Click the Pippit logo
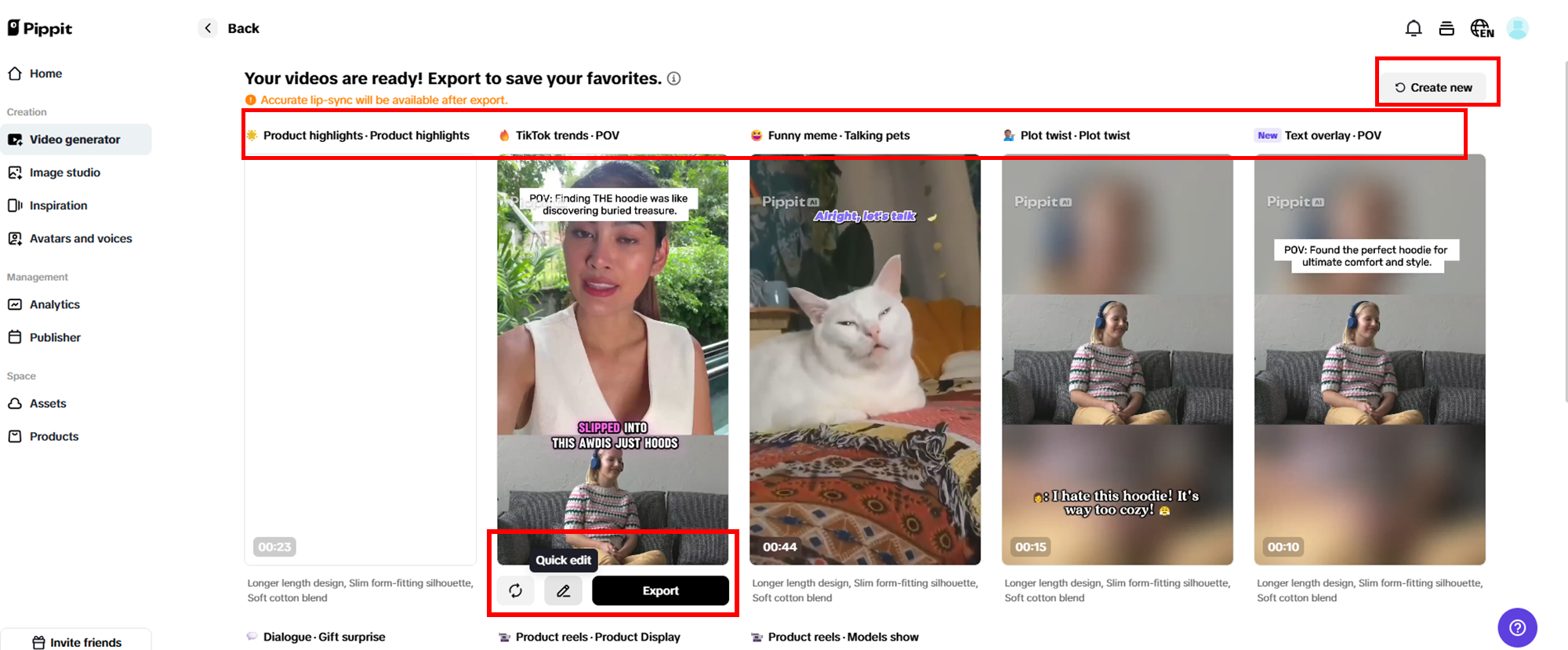The height and width of the screenshot is (650, 1568). [40, 28]
